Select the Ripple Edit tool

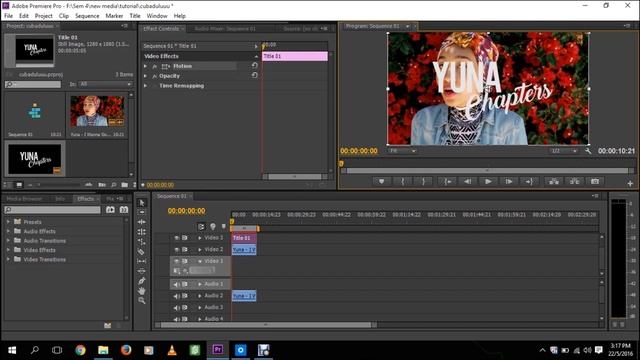(x=142, y=222)
